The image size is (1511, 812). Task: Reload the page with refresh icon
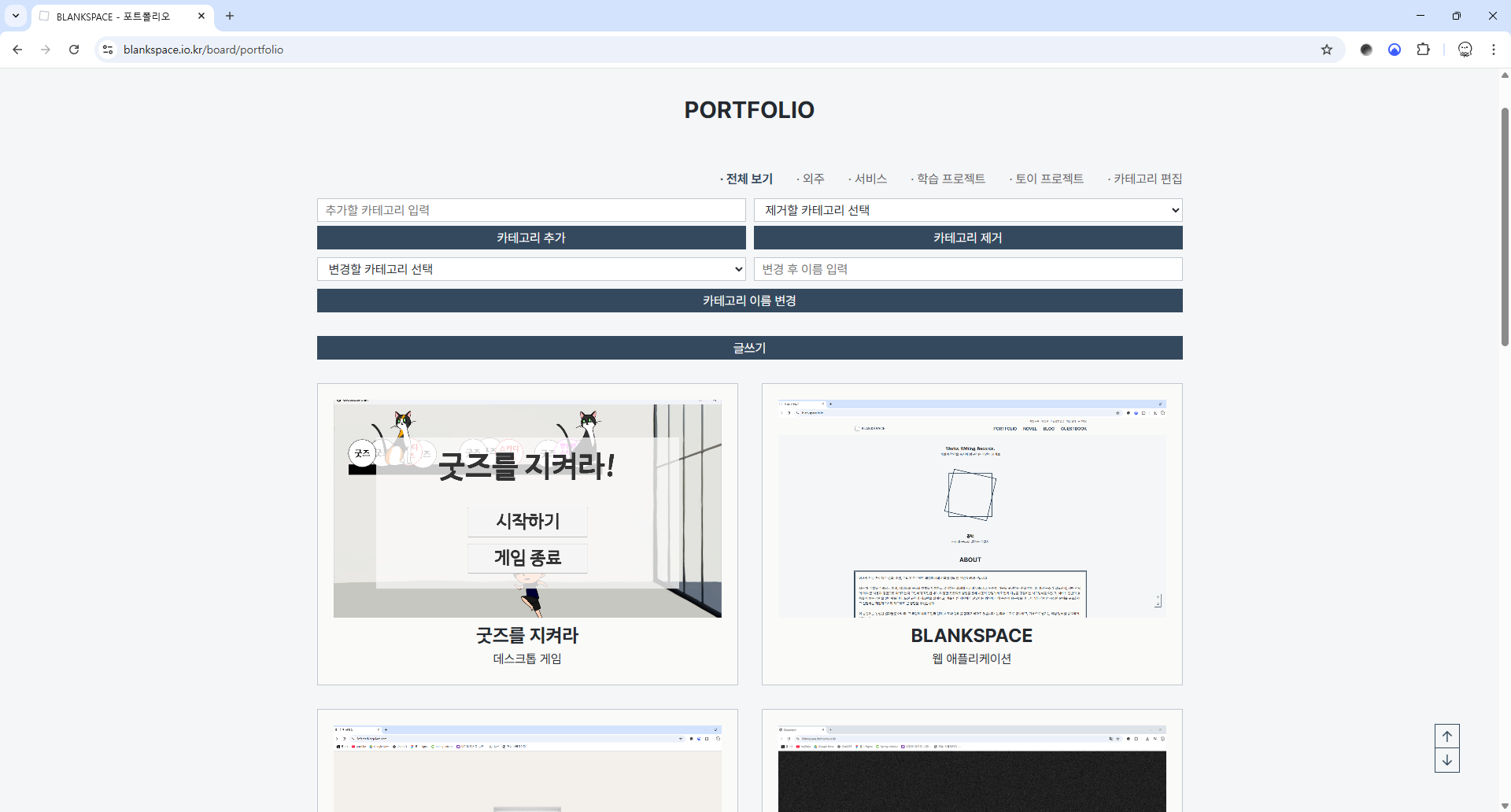point(74,50)
